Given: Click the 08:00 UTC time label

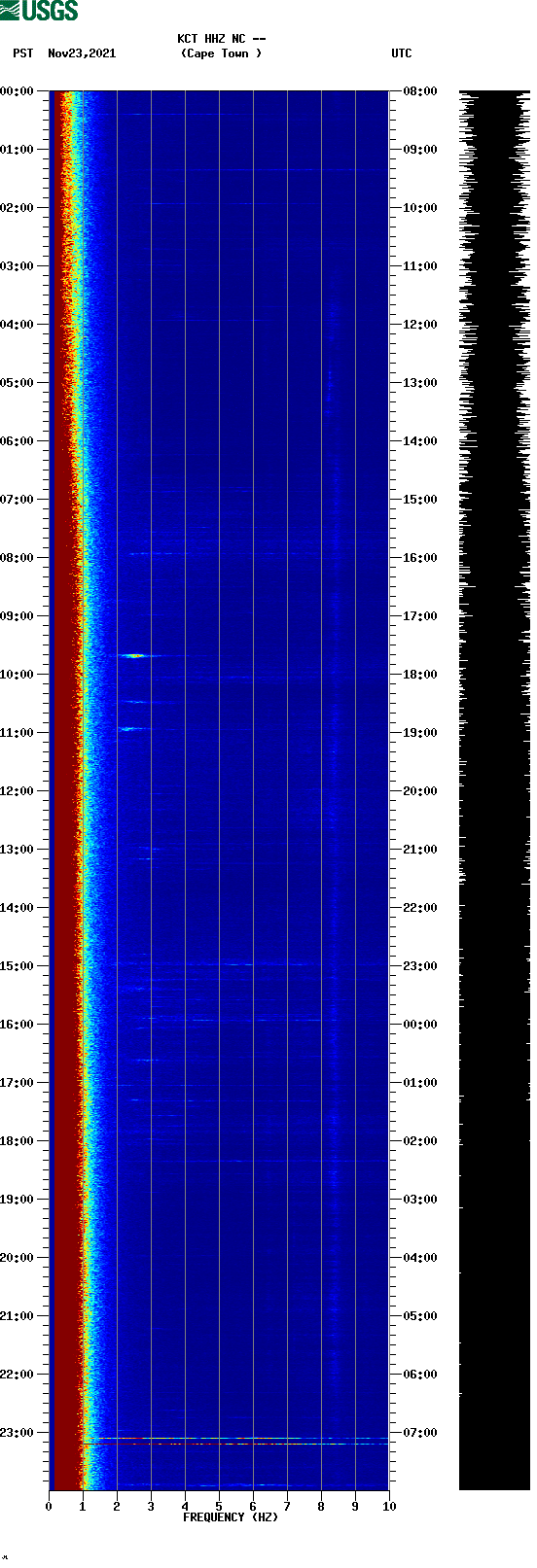Looking at the screenshot, I should pyautogui.click(x=419, y=91).
